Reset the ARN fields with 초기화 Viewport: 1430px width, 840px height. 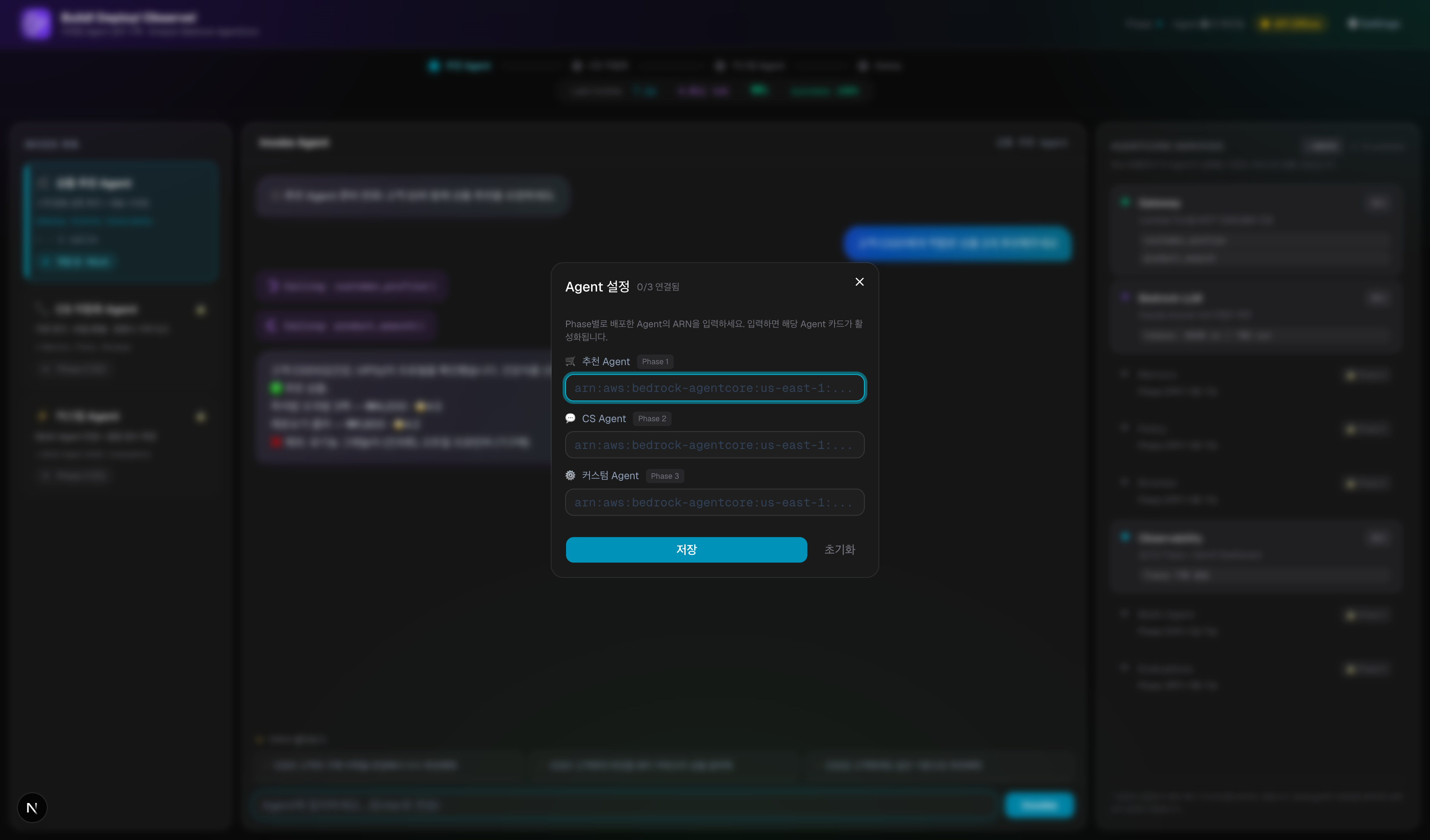pyautogui.click(x=839, y=549)
